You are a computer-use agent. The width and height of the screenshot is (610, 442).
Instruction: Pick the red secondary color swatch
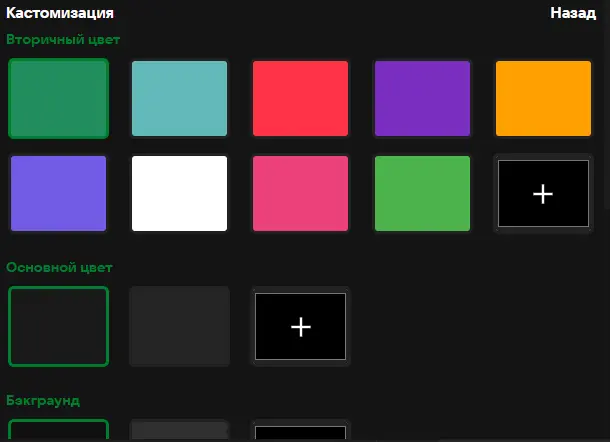tap(300, 98)
